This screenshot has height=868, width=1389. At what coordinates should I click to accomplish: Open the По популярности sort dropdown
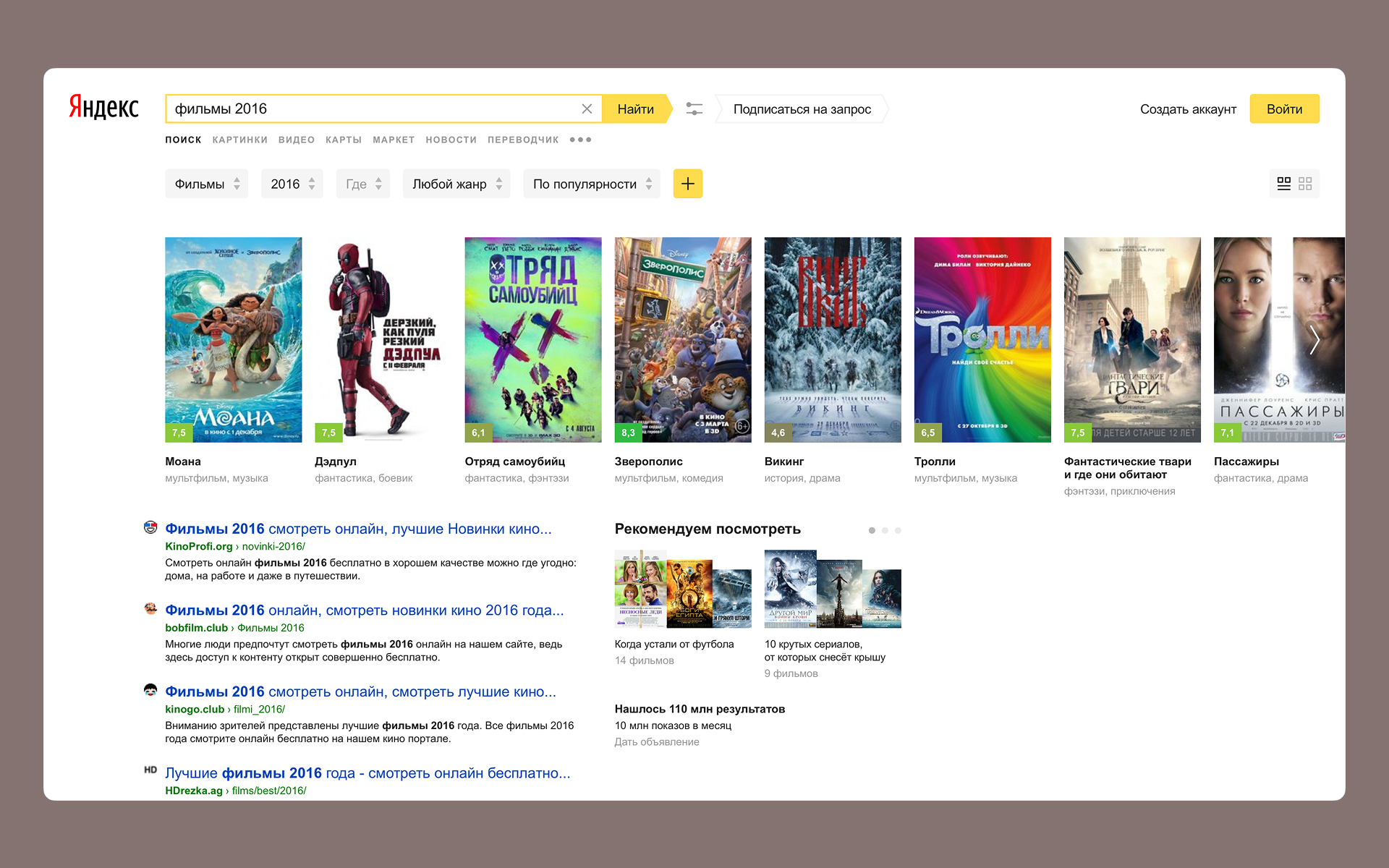[592, 184]
